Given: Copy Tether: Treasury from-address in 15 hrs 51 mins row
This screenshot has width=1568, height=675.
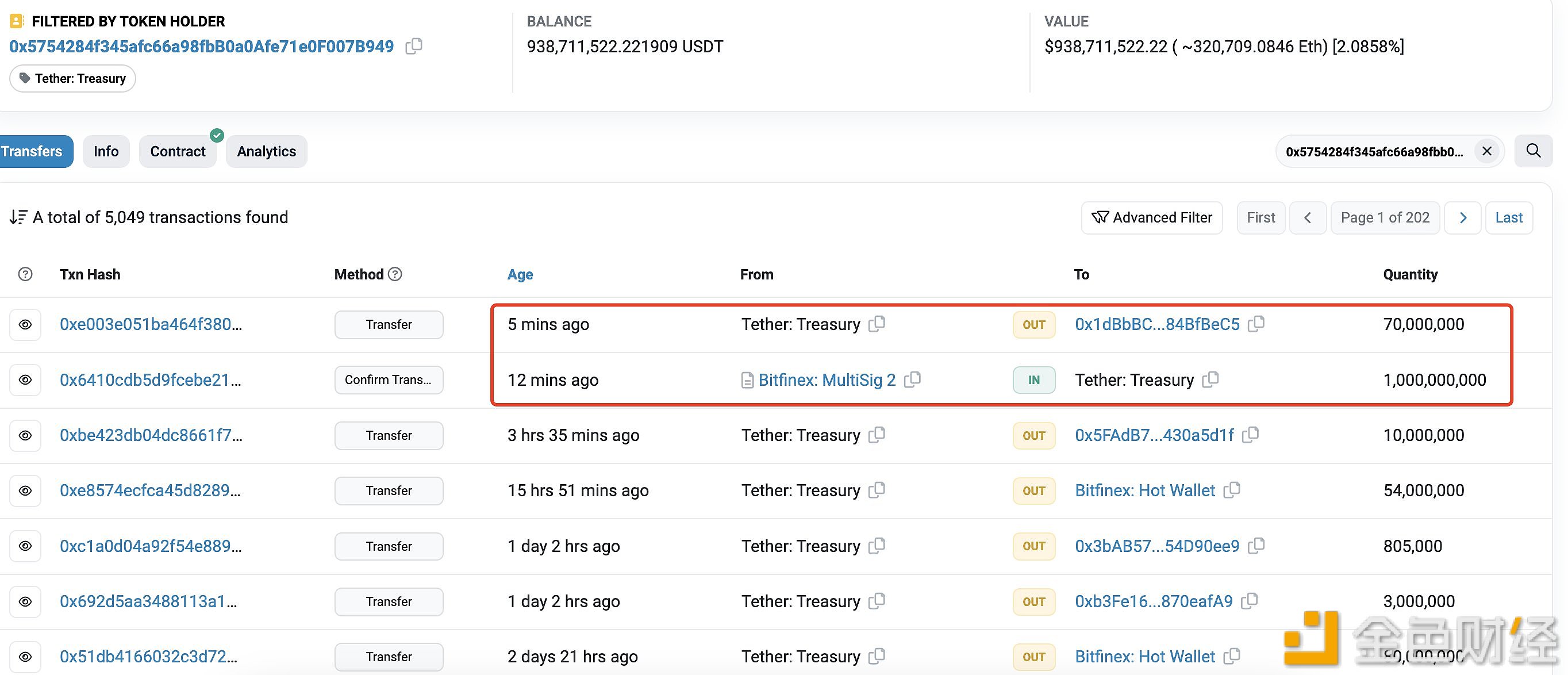Looking at the screenshot, I should point(877,490).
